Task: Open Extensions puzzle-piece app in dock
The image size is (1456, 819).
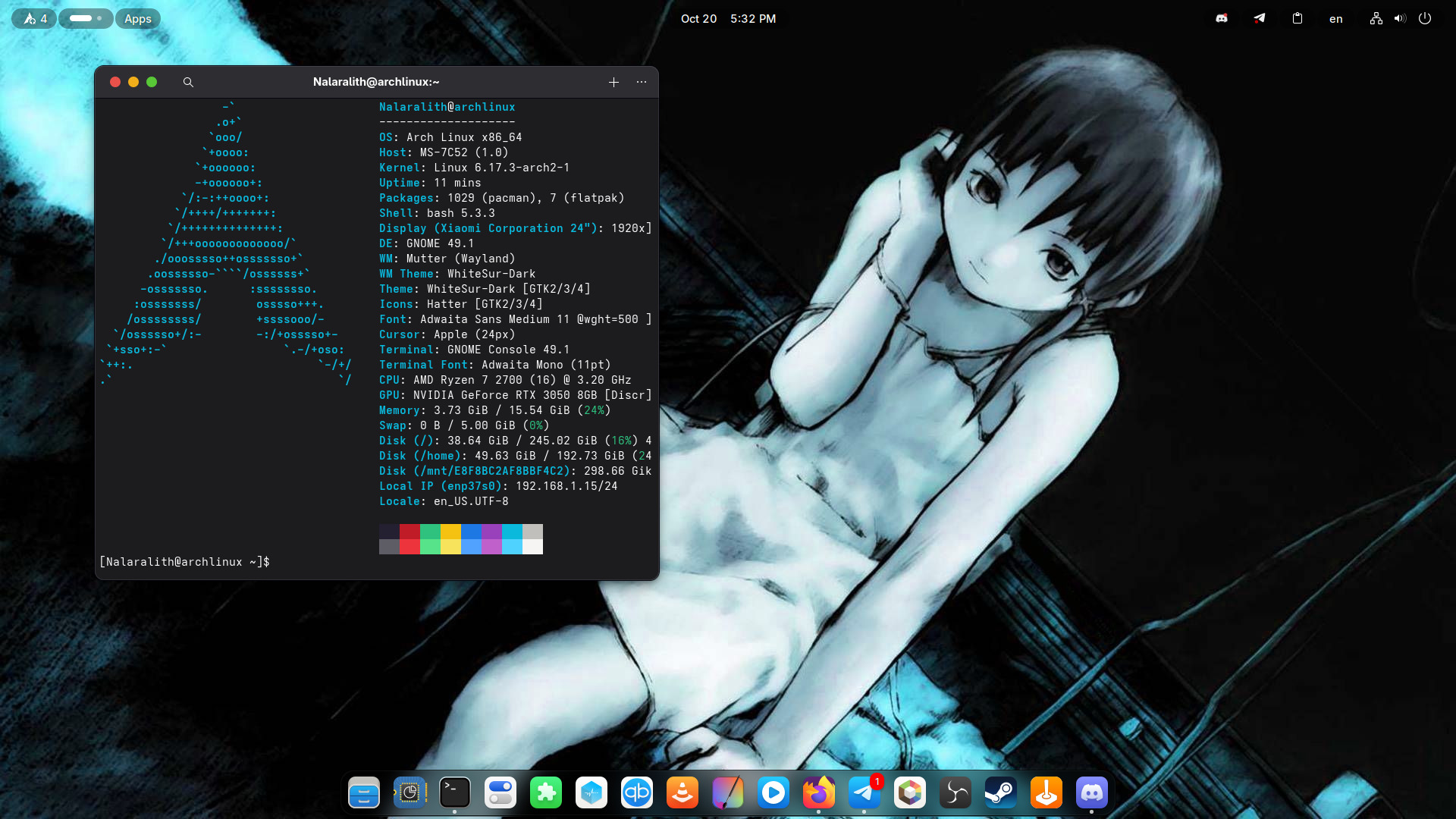Action: click(x=545, y=793)
